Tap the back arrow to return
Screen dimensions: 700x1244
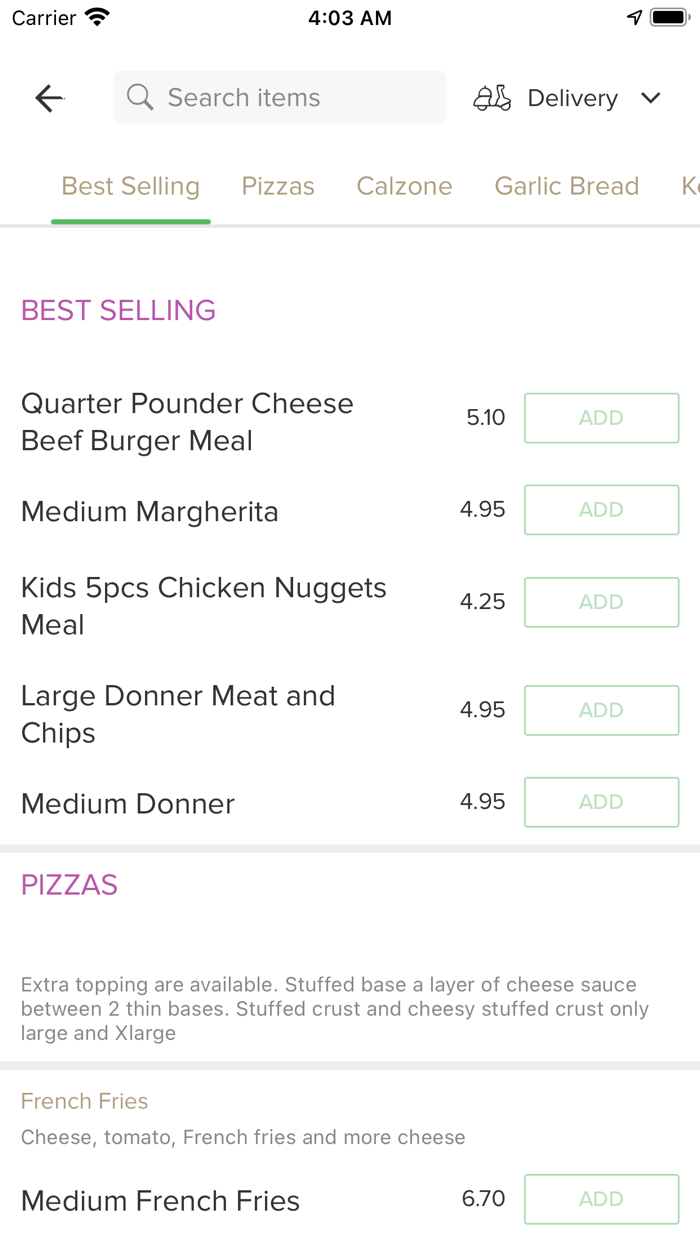48,97
